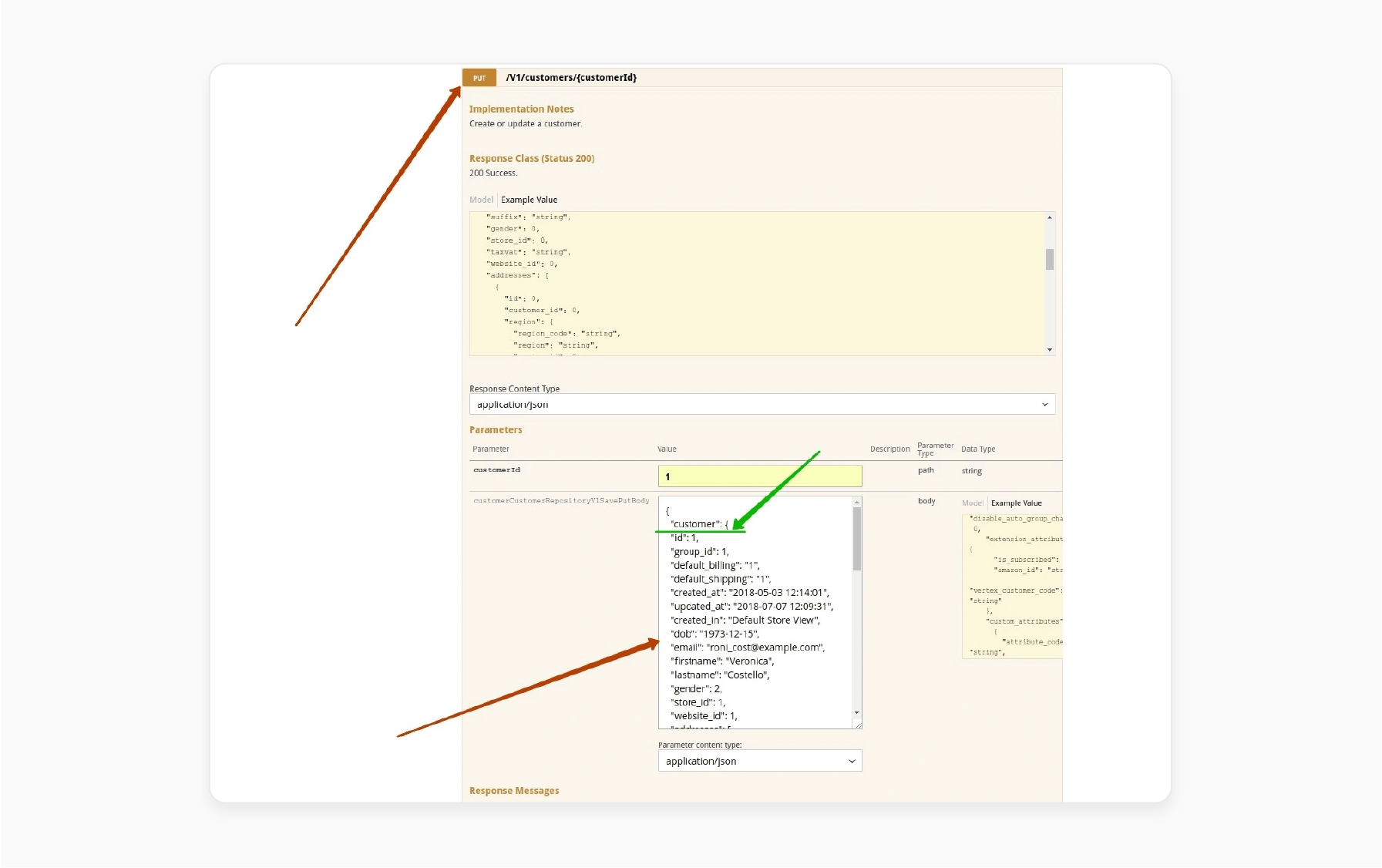Image resolution: width=1382 pixels, height=868 pixels.
Task: Click the Response Messages heading
Action: tap(514, 791)
